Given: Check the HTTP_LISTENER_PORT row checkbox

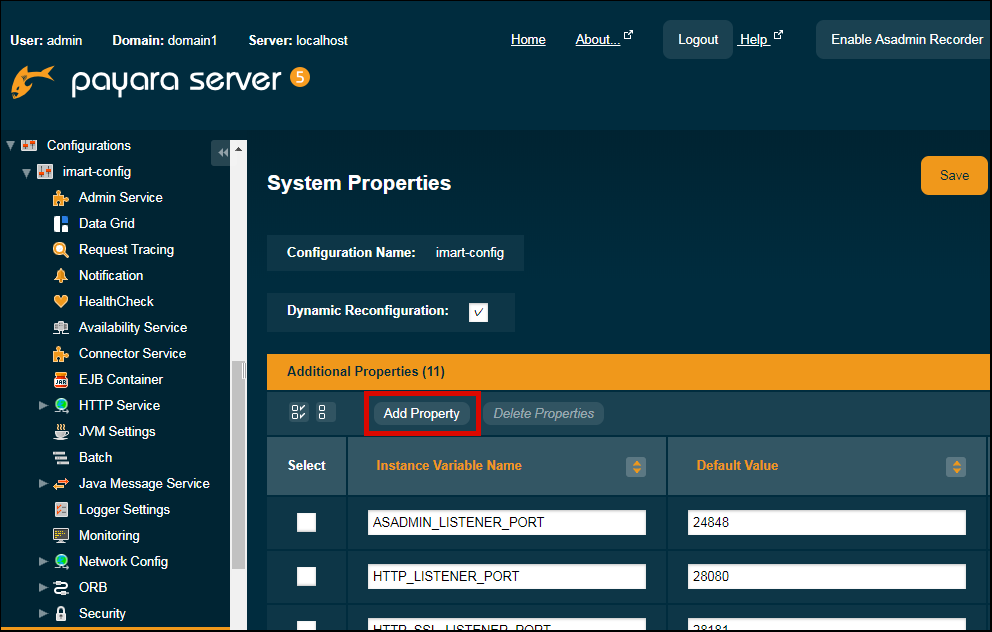Looking at the screenshot, I should click(x=306, y=576).
